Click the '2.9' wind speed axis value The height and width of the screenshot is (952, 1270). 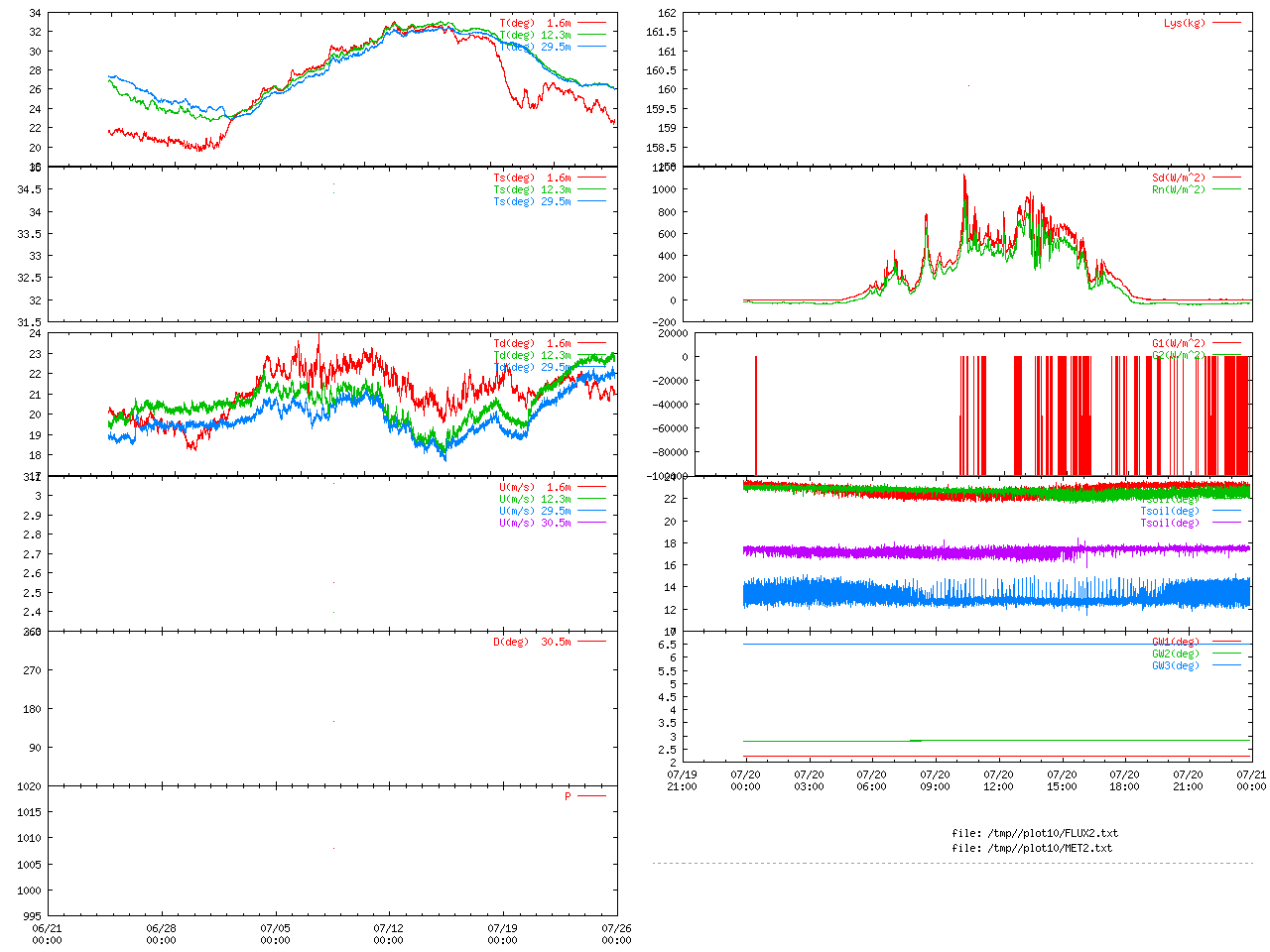(x=33, y=516)
